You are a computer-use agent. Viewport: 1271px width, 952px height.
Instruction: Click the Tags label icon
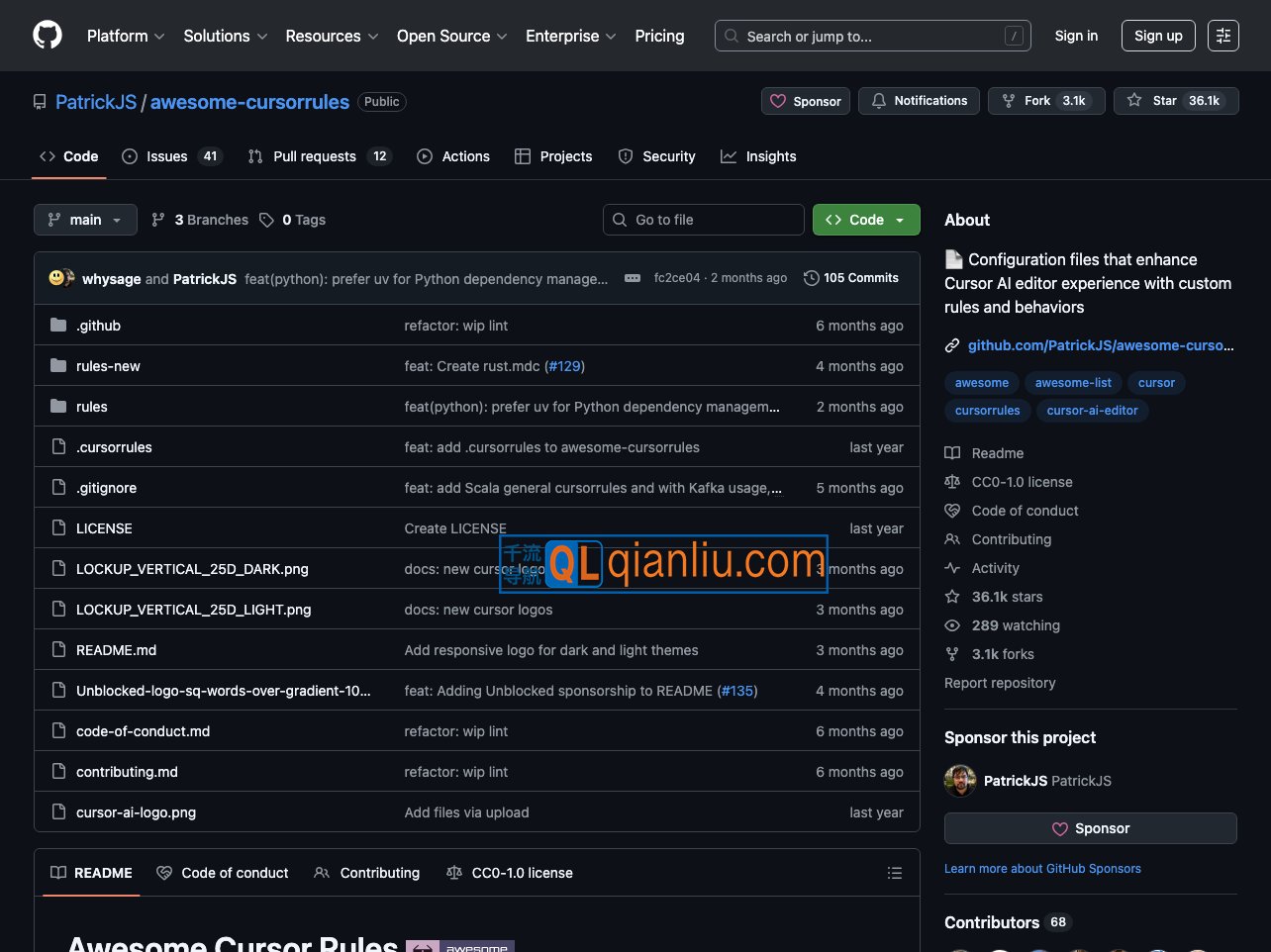coord(266,220)
